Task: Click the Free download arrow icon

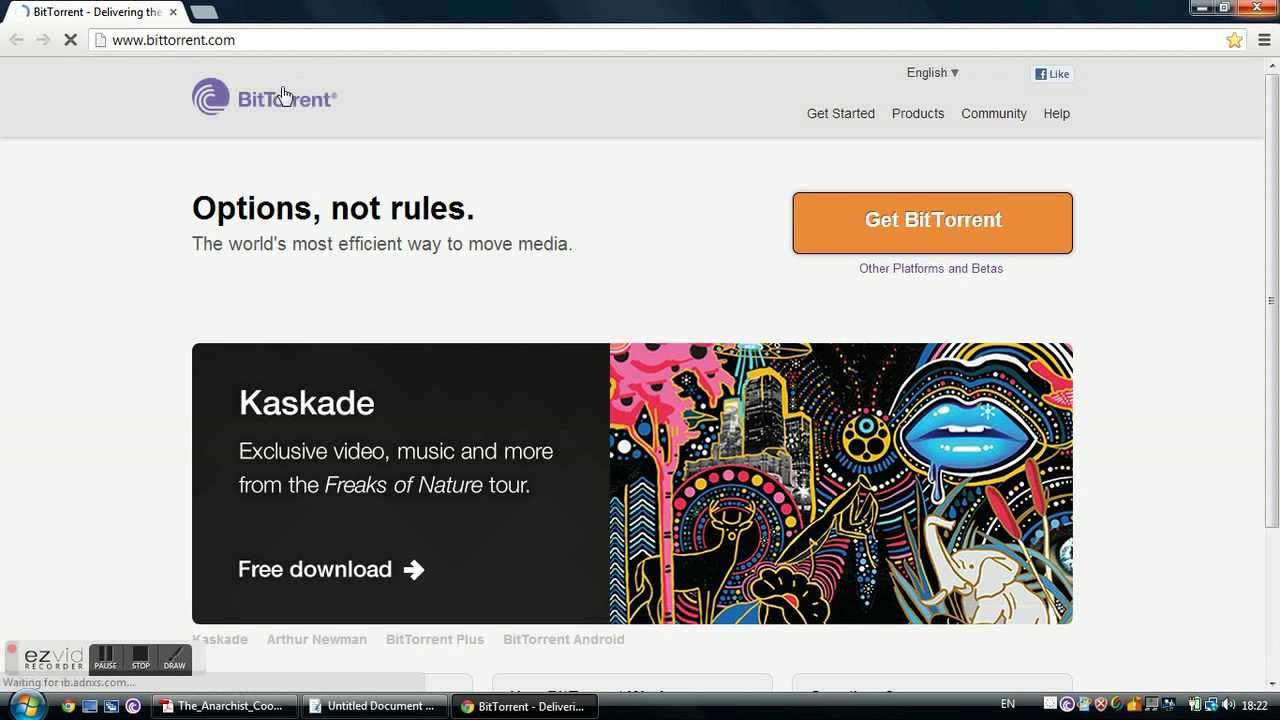Action: coord(414,570)
